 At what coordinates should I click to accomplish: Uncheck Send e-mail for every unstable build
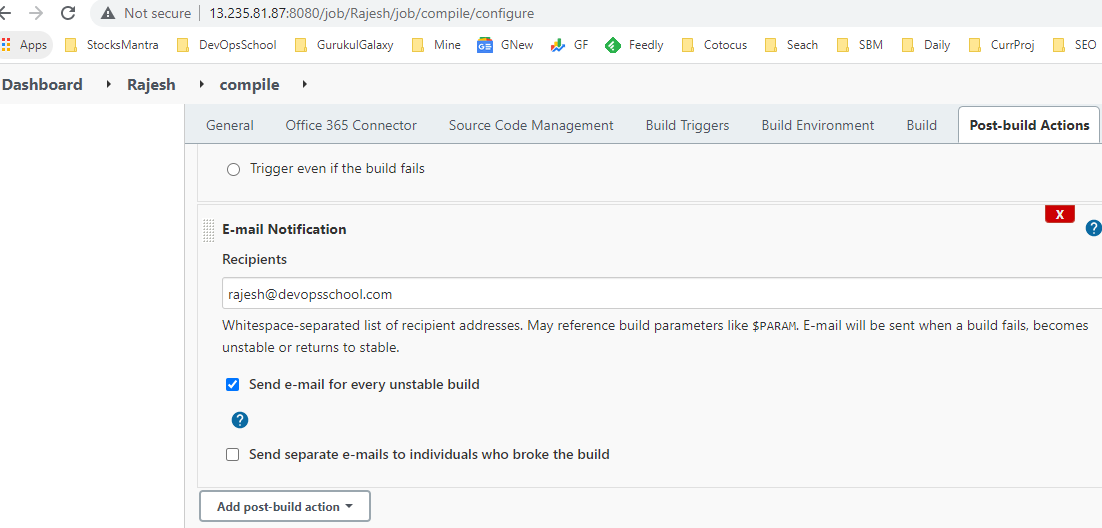point(233,385)
